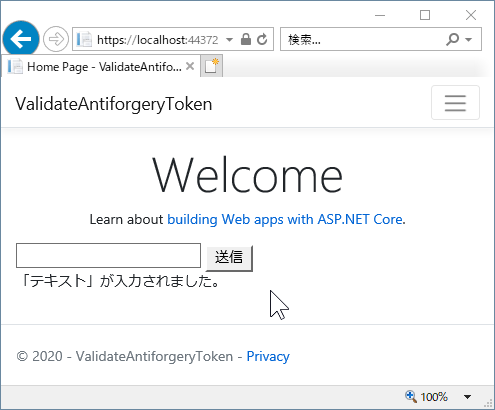Screen dimensions: 495x410
Task: Click the magnifier search icon
Action: point(452,39)
